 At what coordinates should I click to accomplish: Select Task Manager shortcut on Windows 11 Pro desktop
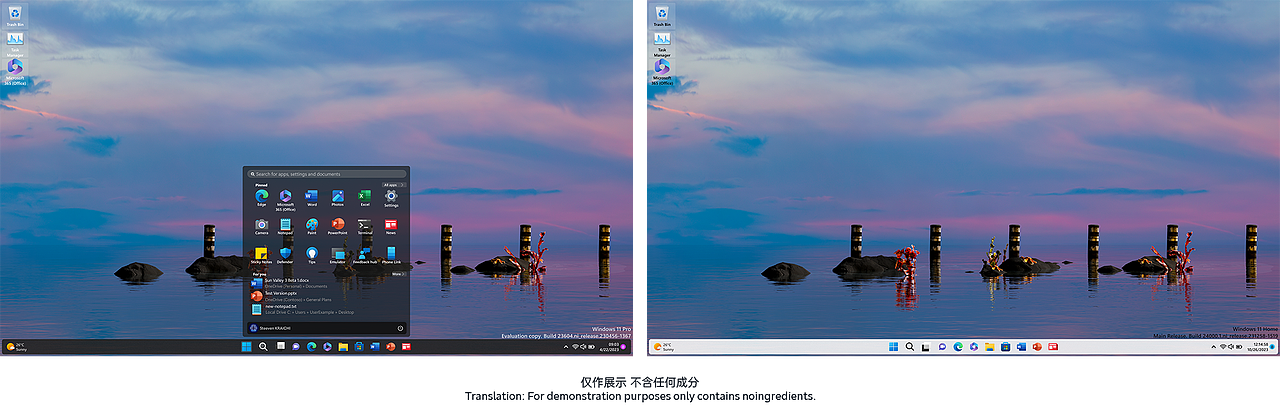tap(15, 43)
